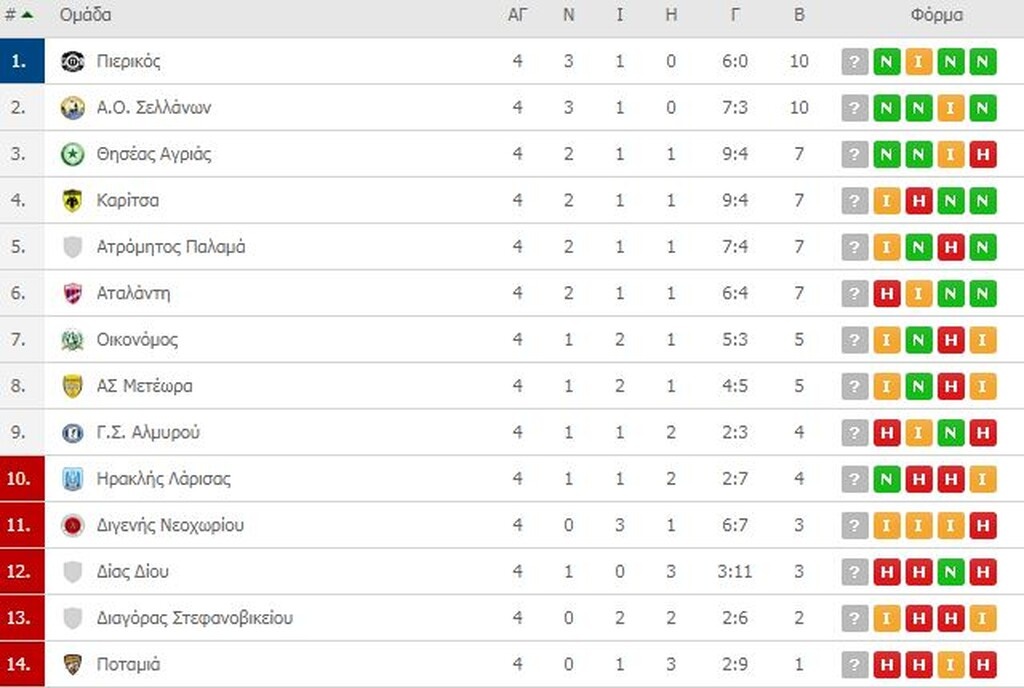Click the Α.Ο. Σελλάνων team logo
1024x688 pixels.
(72, 108)
